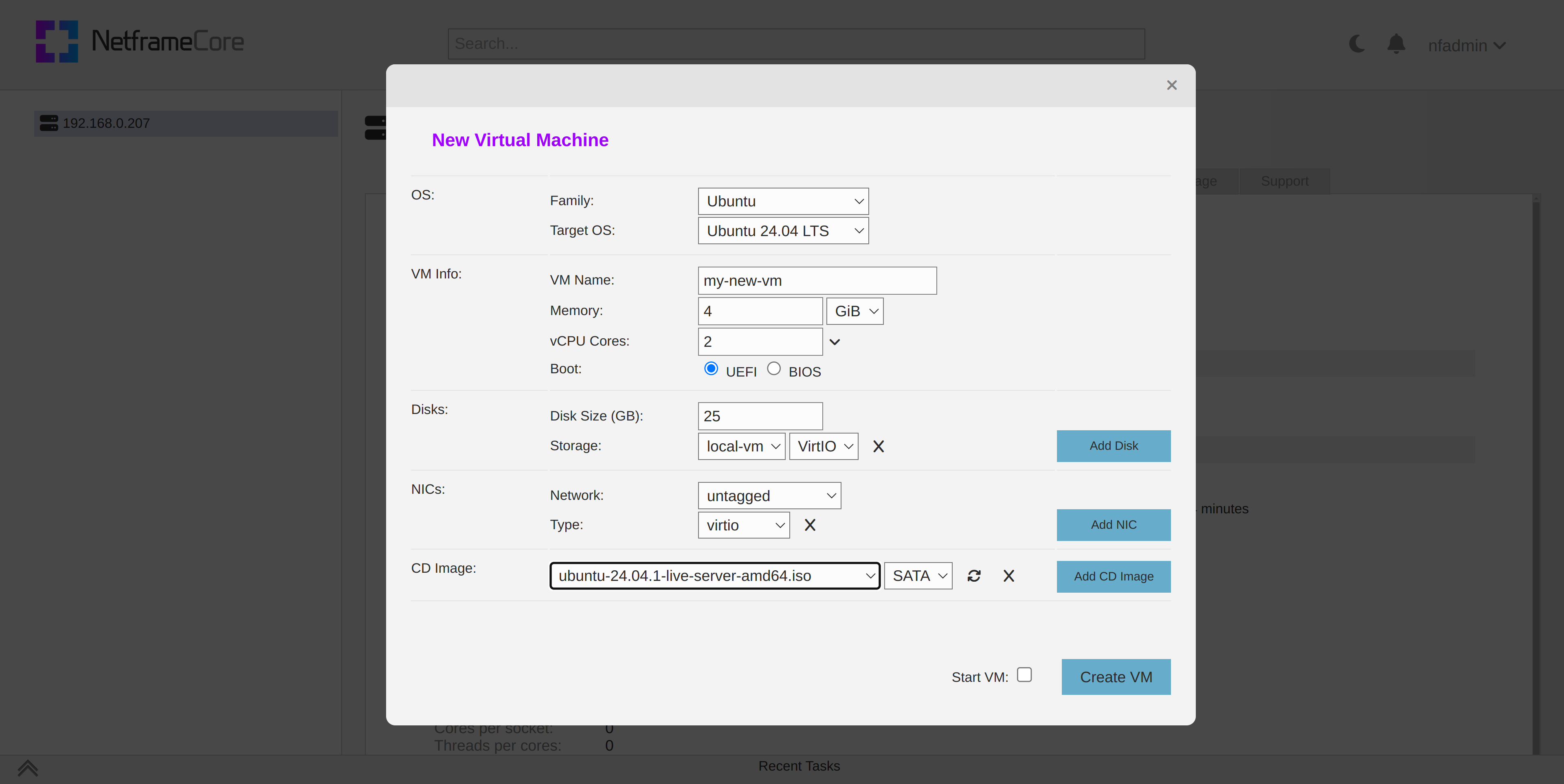Open the memory unit GiB dropdown

point(855,311)
